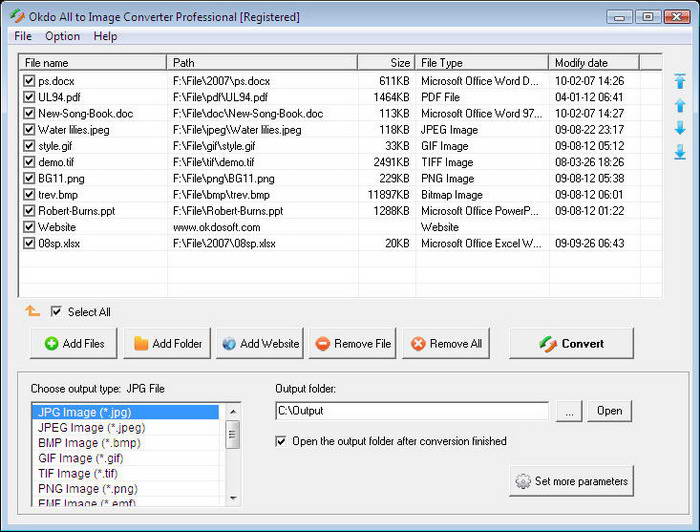Toggle the Water lilies.jpeg checkbox

click(x=29, y=129)
